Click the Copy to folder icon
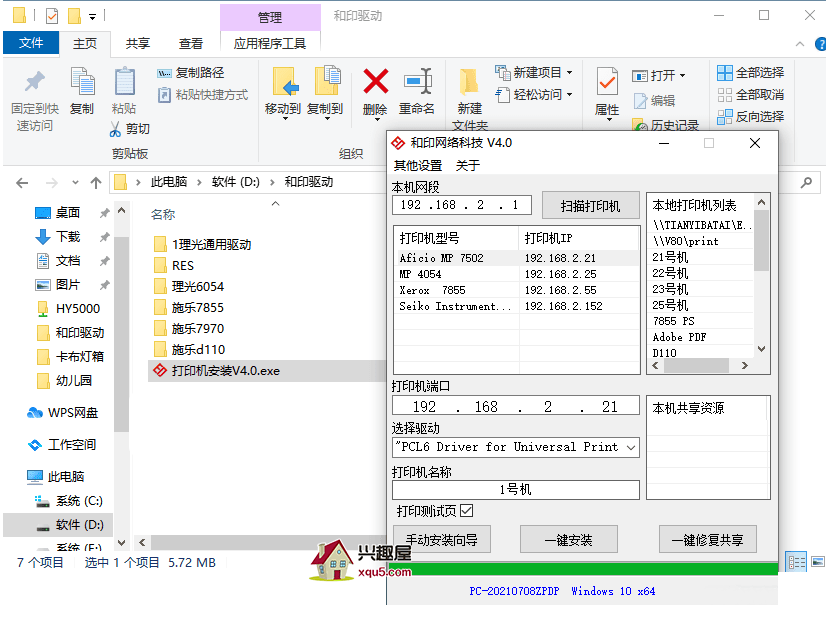826x633 pixels. tap(327, 81)
